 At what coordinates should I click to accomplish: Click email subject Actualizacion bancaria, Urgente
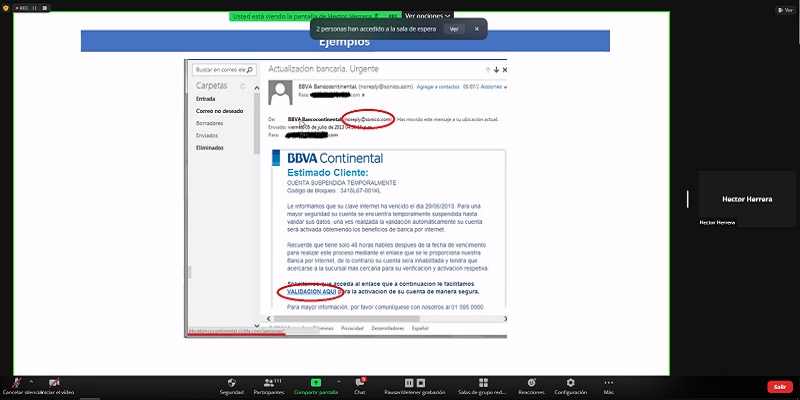tap(323, 69)
